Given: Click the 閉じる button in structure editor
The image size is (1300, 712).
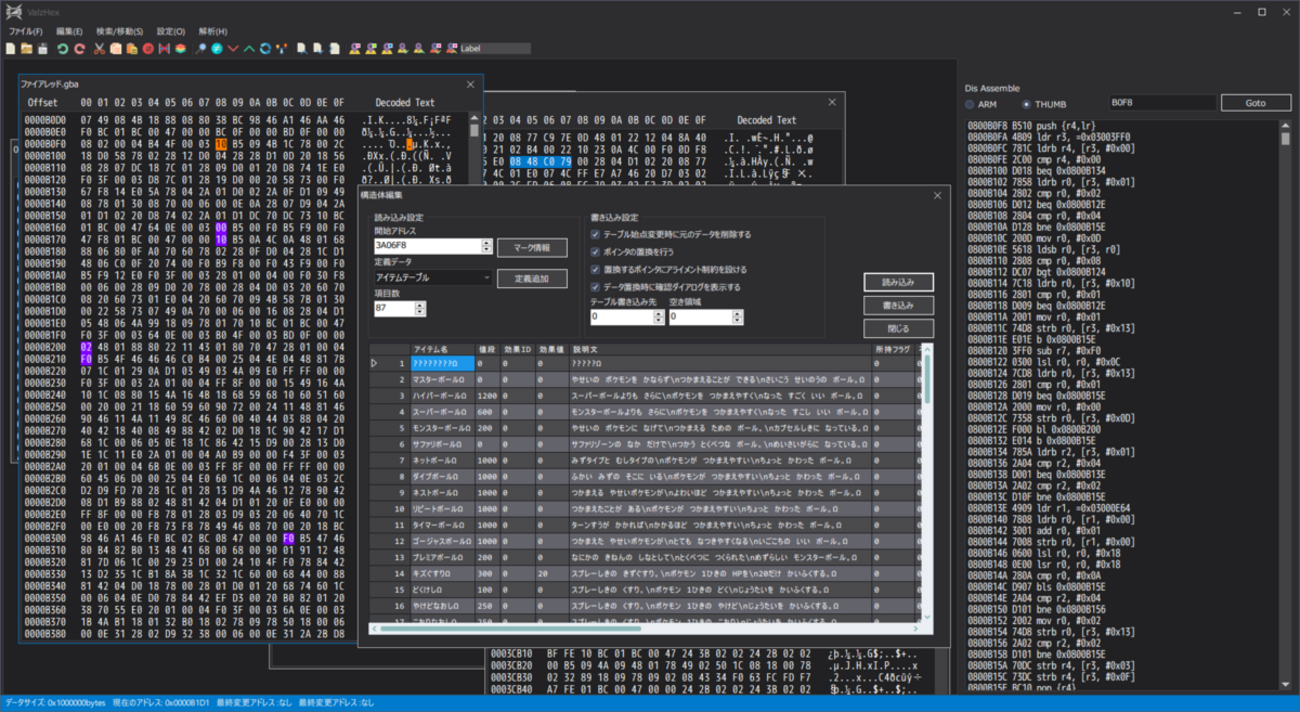Looking at the screenshot, I should tap(898, 328).
